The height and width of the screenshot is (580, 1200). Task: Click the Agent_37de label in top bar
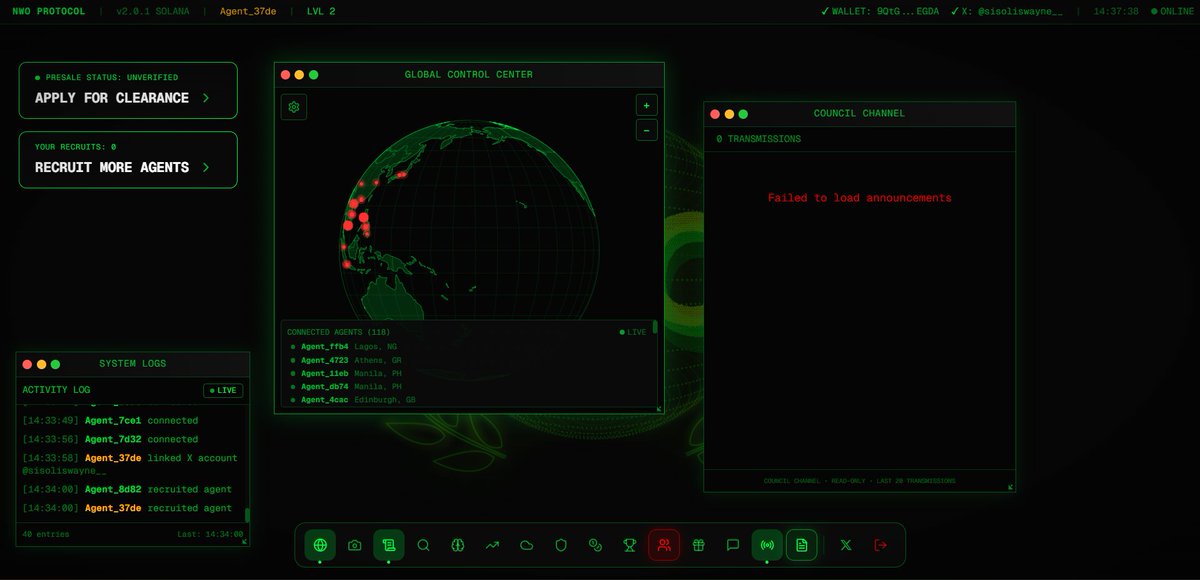click(x=247, y=12)
